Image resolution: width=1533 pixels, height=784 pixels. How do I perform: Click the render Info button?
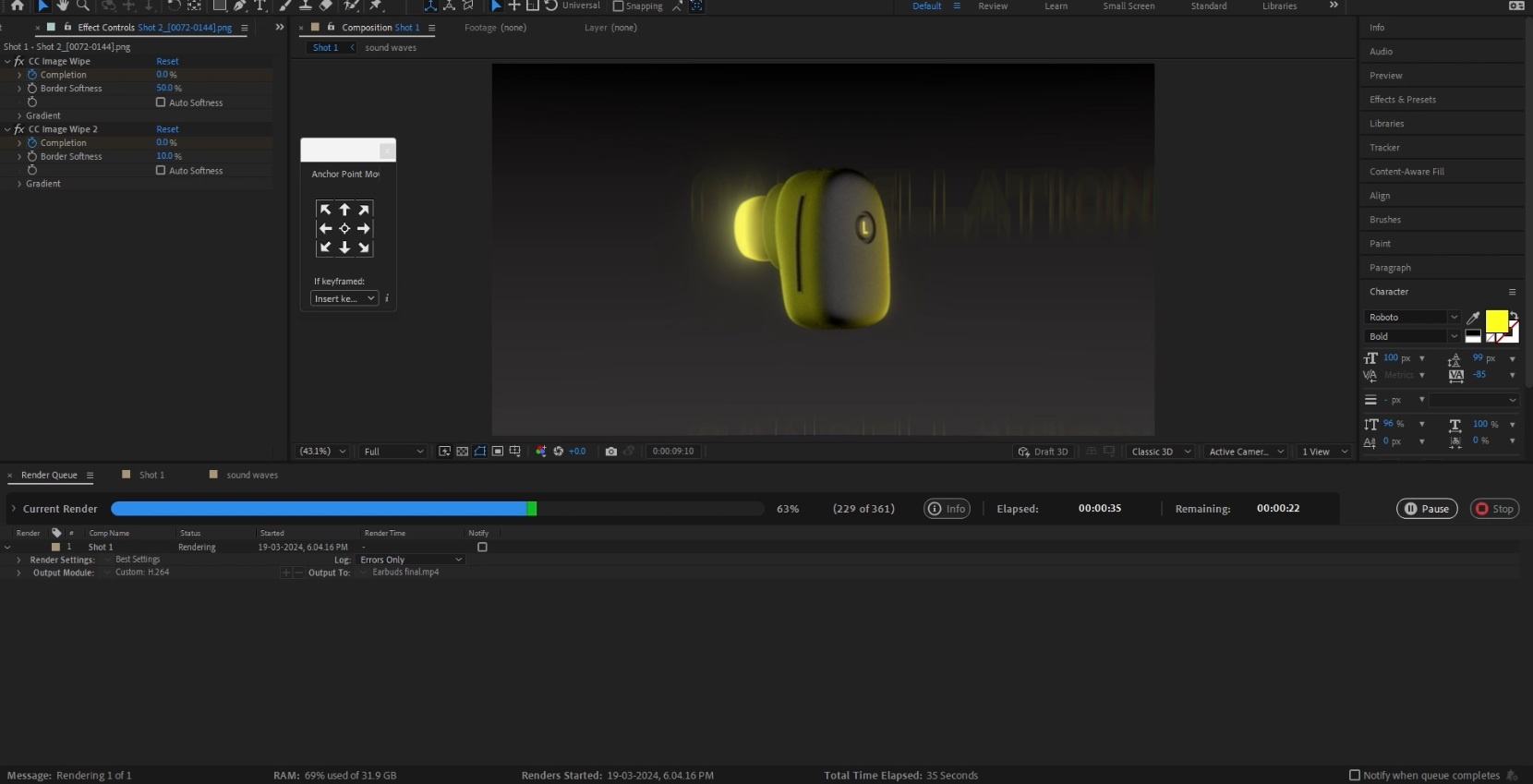pyautogui.click(x=947, y=509)
